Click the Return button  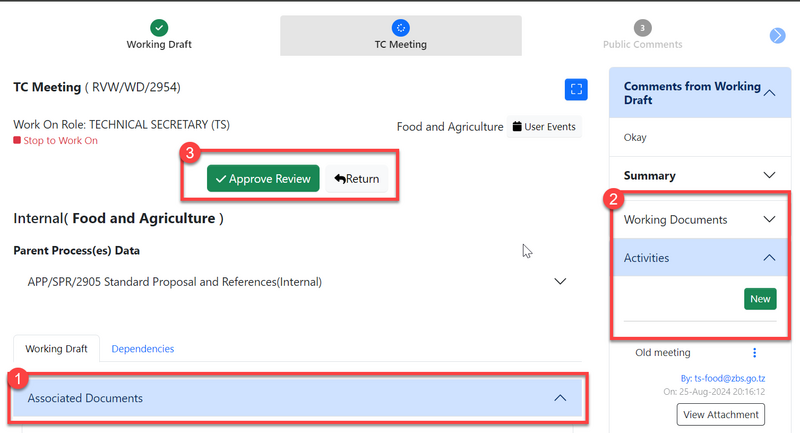357,179
